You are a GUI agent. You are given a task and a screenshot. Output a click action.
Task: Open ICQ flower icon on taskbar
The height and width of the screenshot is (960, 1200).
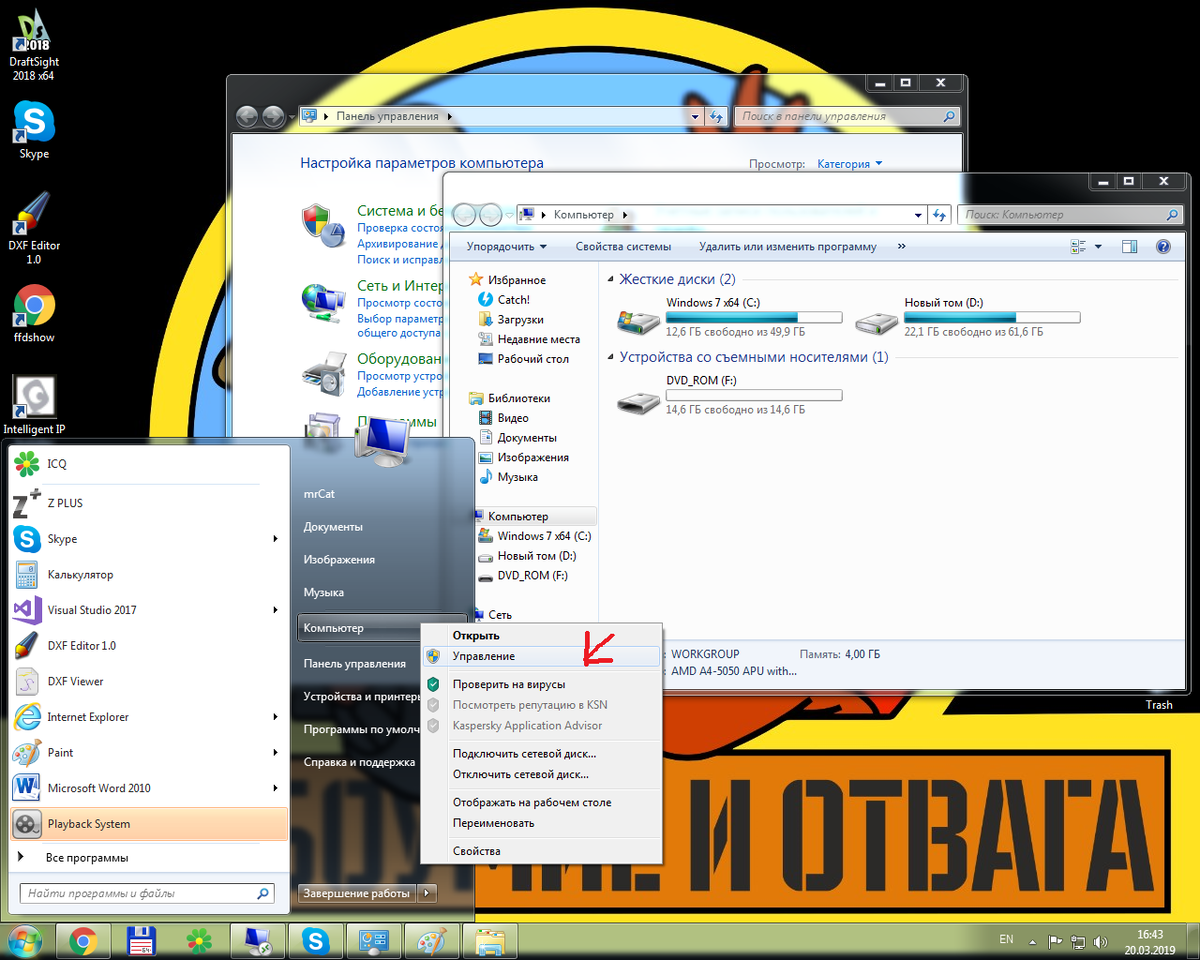200,940
